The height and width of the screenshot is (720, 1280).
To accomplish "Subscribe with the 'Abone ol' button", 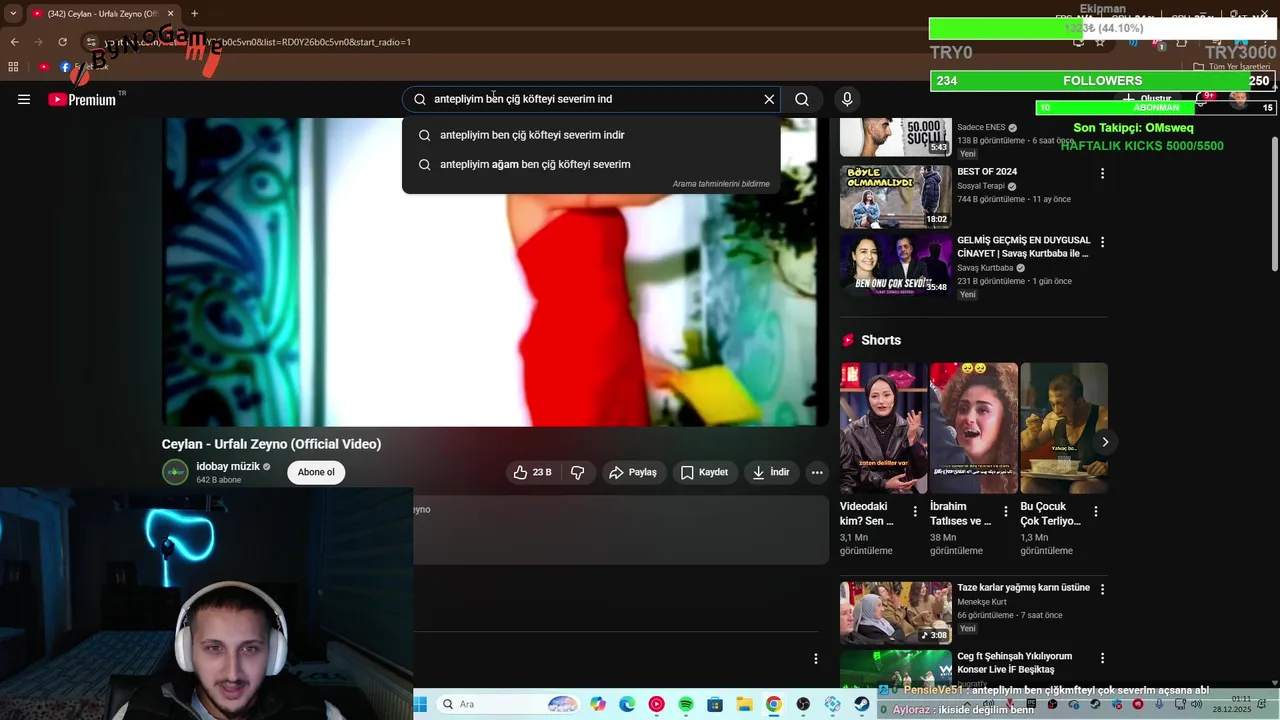I will pos(316,472).
